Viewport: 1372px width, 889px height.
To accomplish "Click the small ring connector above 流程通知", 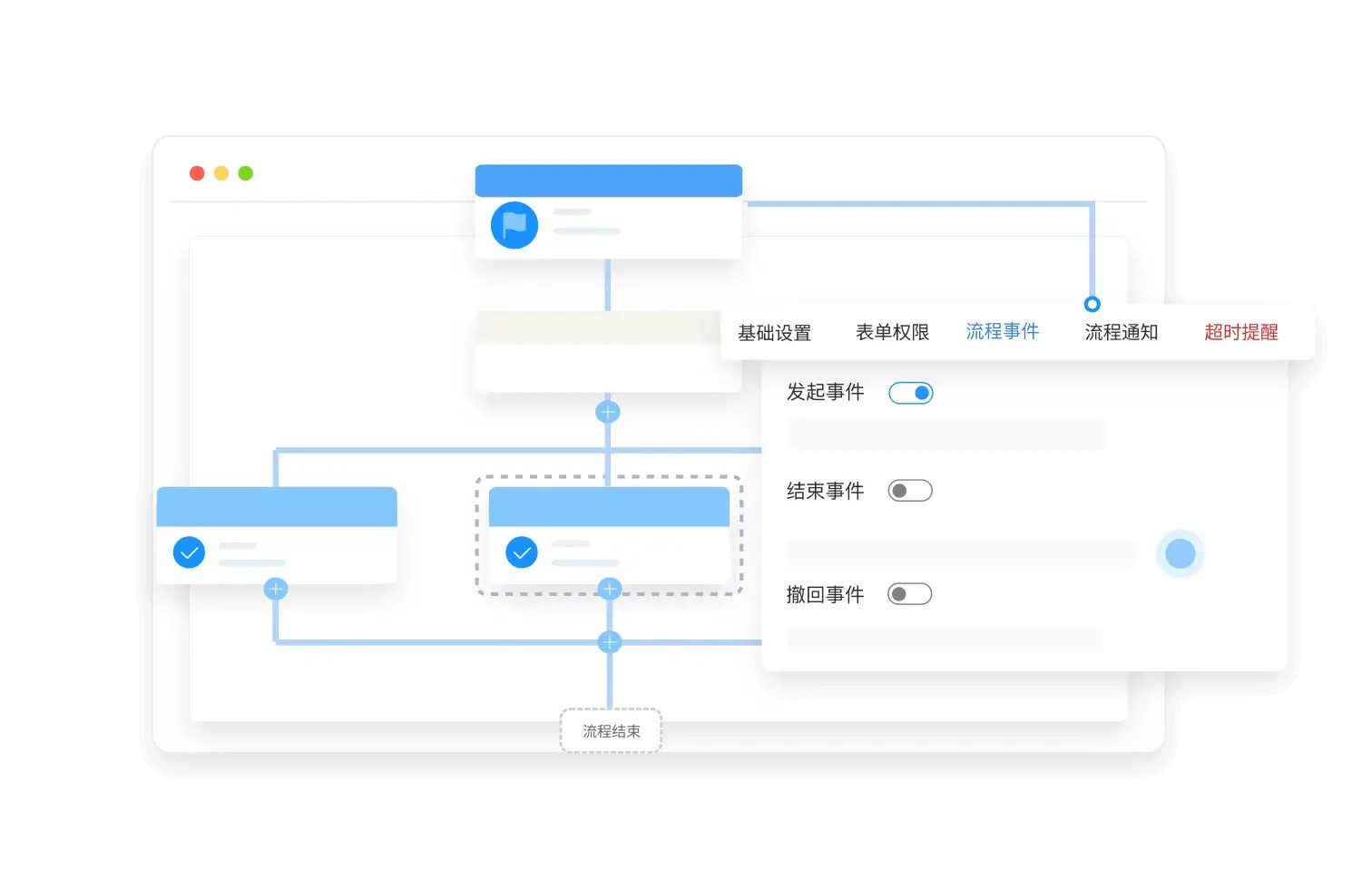I will coord(1093,304).
